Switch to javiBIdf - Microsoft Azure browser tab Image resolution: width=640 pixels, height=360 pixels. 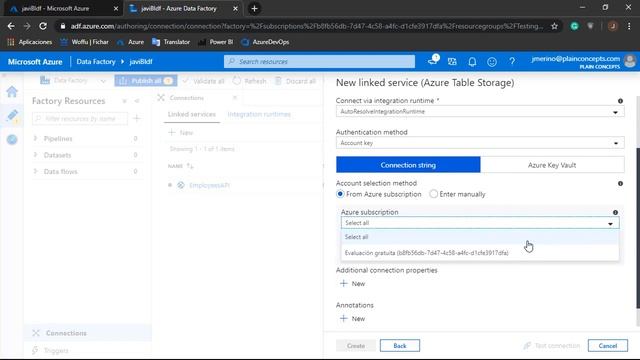click(62, 9)
